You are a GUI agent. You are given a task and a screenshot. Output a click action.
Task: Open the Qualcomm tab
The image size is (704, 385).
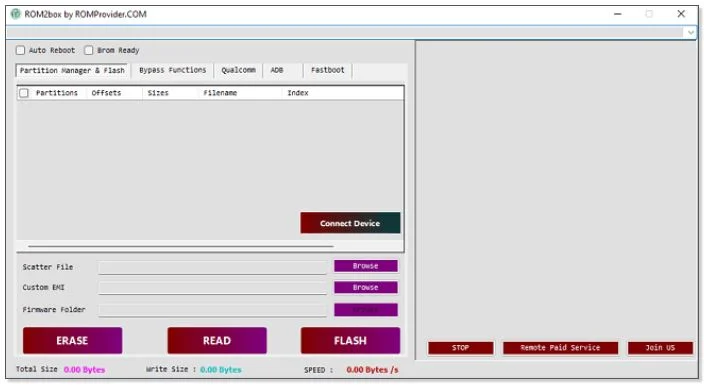click(238, 70)
